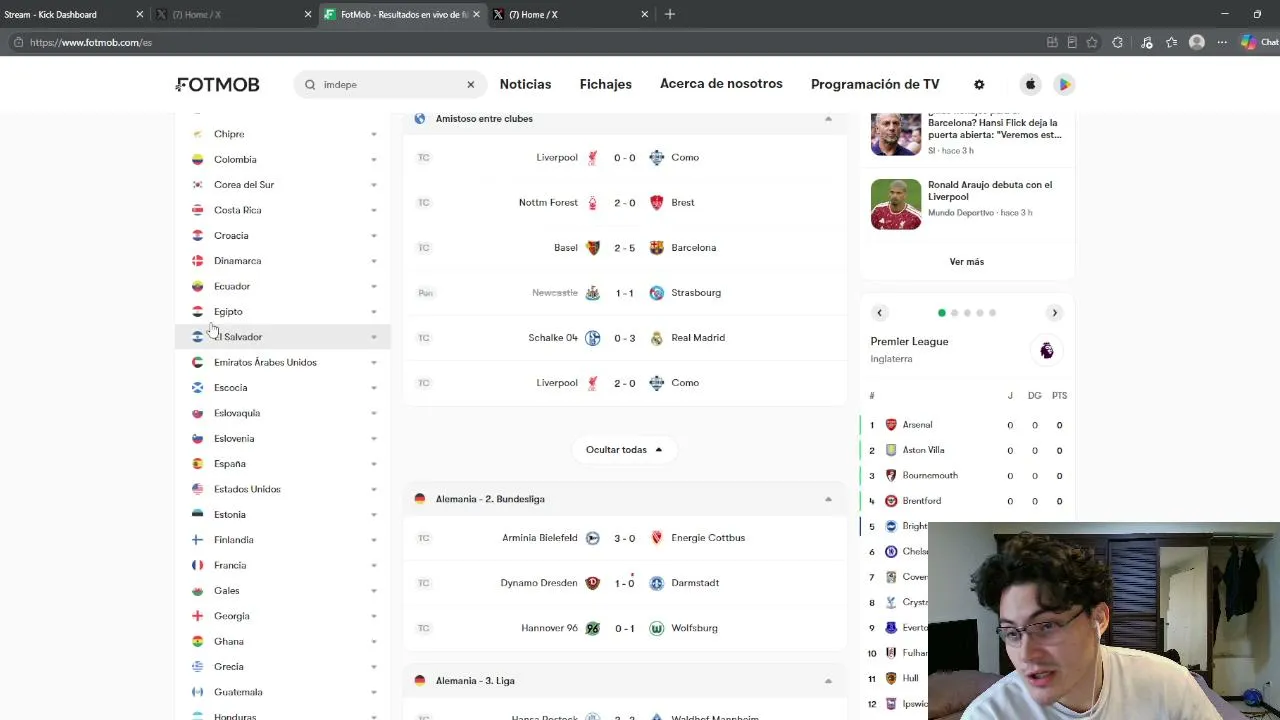Open the Alemania - 2. Bundesliga league link
Image resolution: width=1280 pixels, height=720 pixels.
(490, 499)
